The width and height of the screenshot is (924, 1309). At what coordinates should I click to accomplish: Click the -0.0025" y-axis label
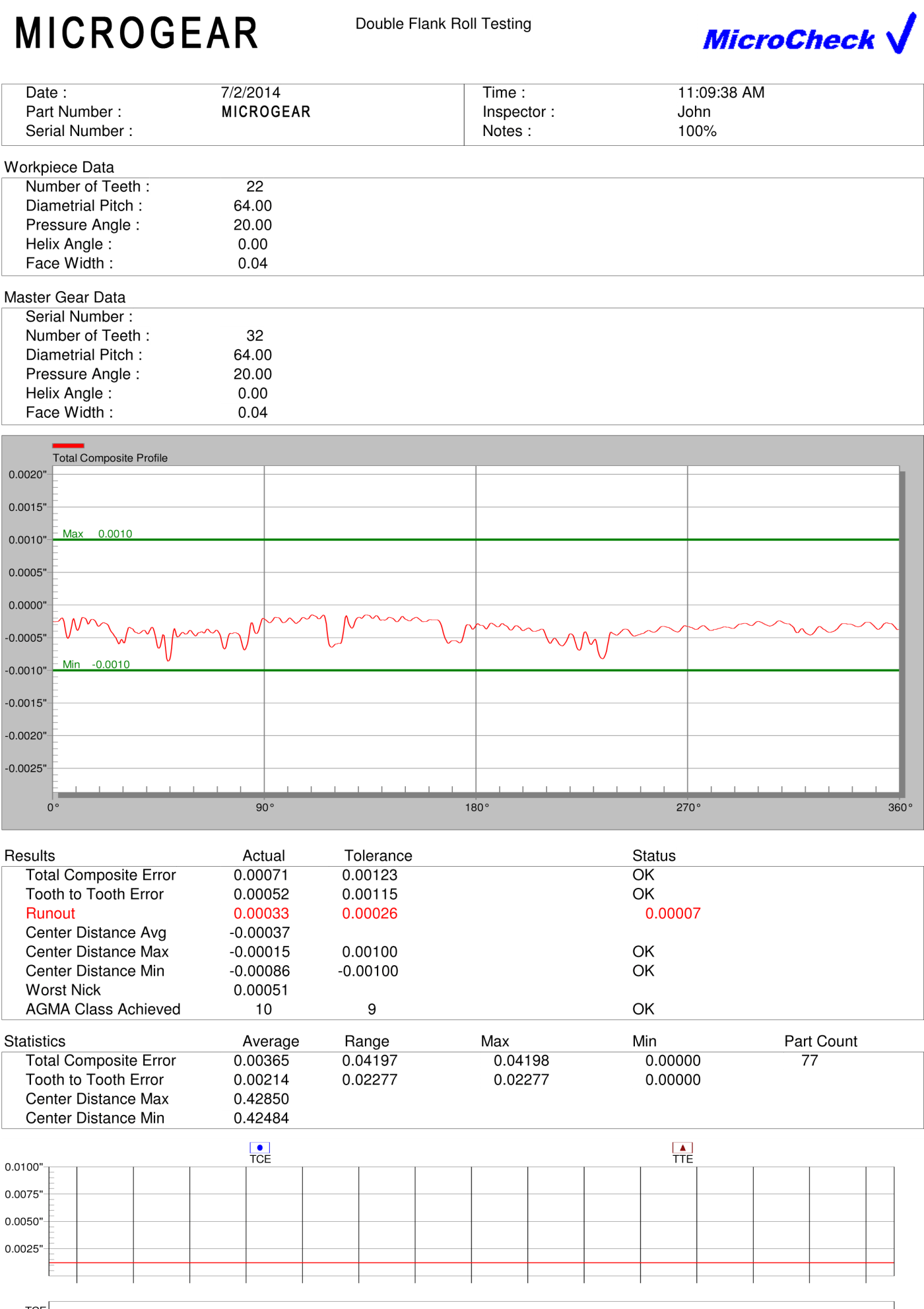click(x=26, y=768)
